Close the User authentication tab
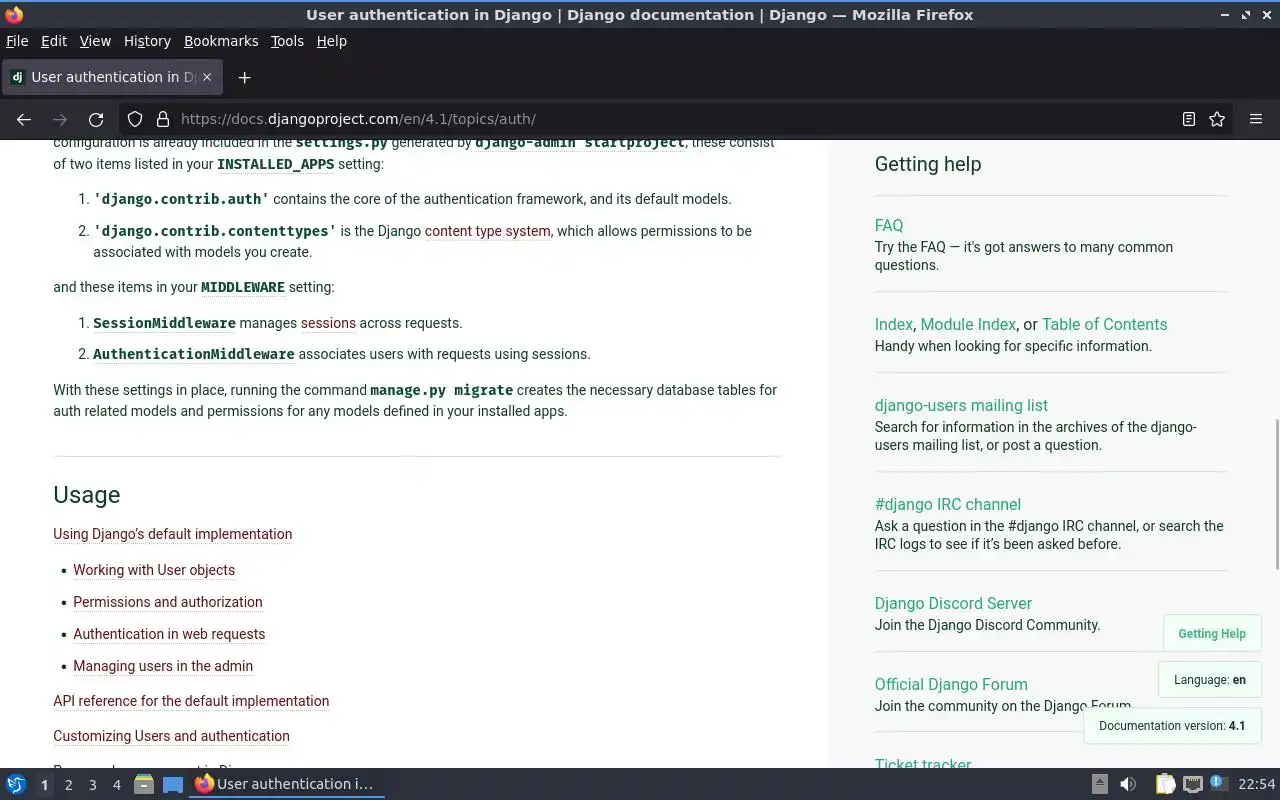 (209, 77)
